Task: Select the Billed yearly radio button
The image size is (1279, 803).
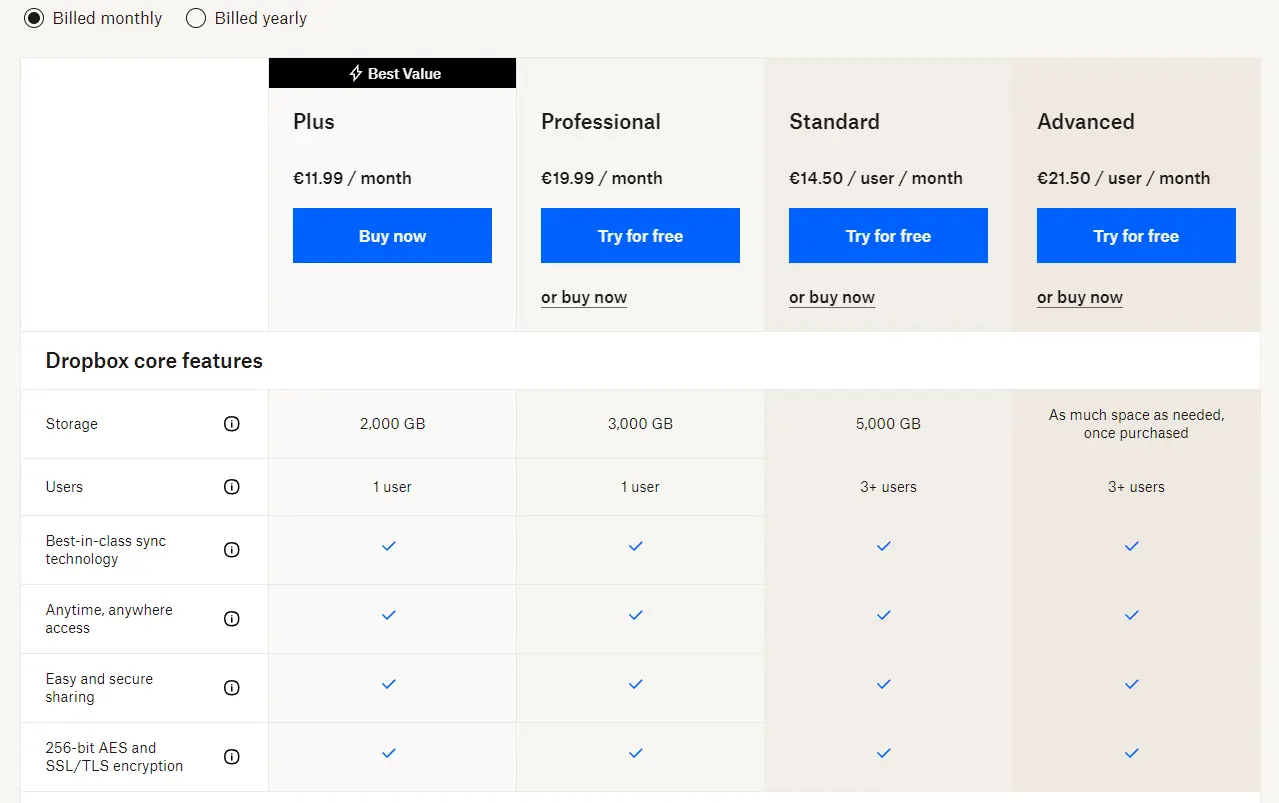Action: pyautogui.click(x=196, y=18)
